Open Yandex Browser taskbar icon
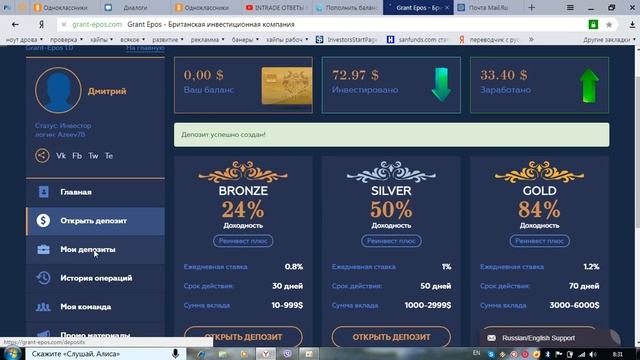This screenshot has width=640, height=360. tap(266, 354)
